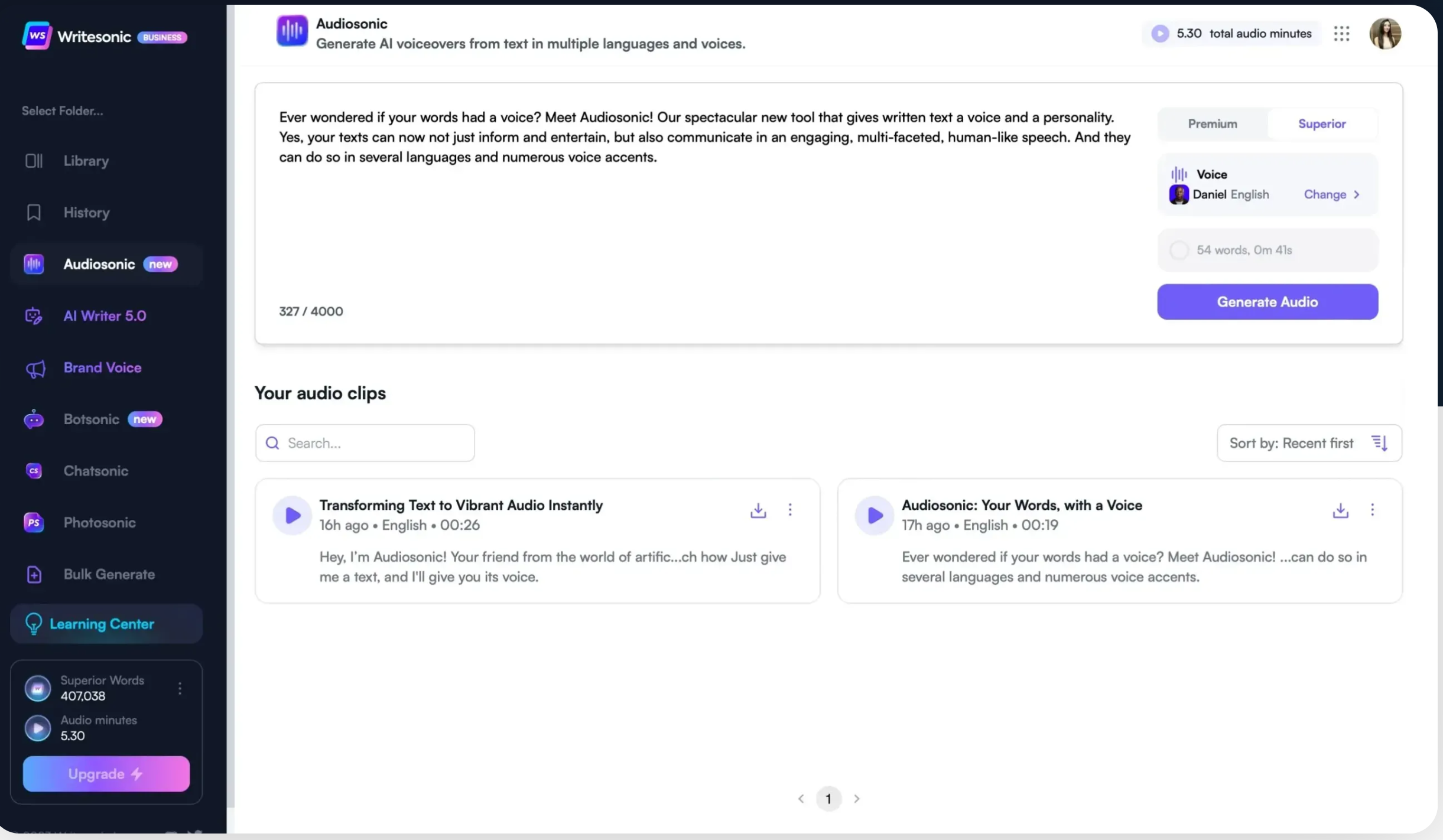Viewport: 1443px width, 840px height.
Task: Select page 1 in pagination
Action: pyautogui.click(x=828, y=799)
